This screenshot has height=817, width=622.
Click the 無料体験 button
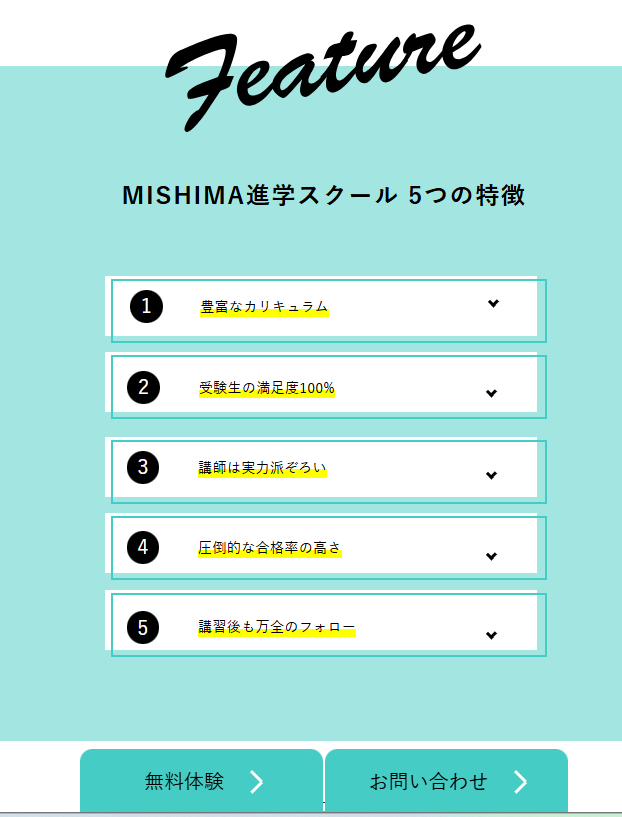coord(201,781)
